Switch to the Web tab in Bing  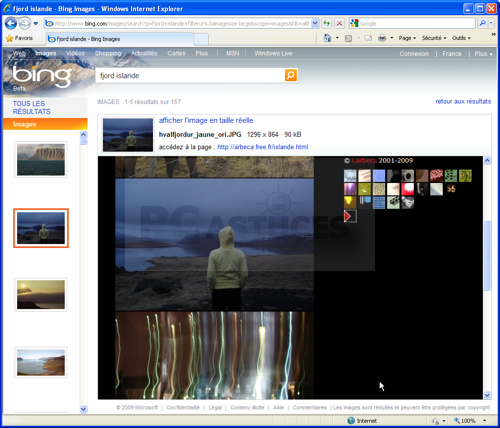pos(19,53)
